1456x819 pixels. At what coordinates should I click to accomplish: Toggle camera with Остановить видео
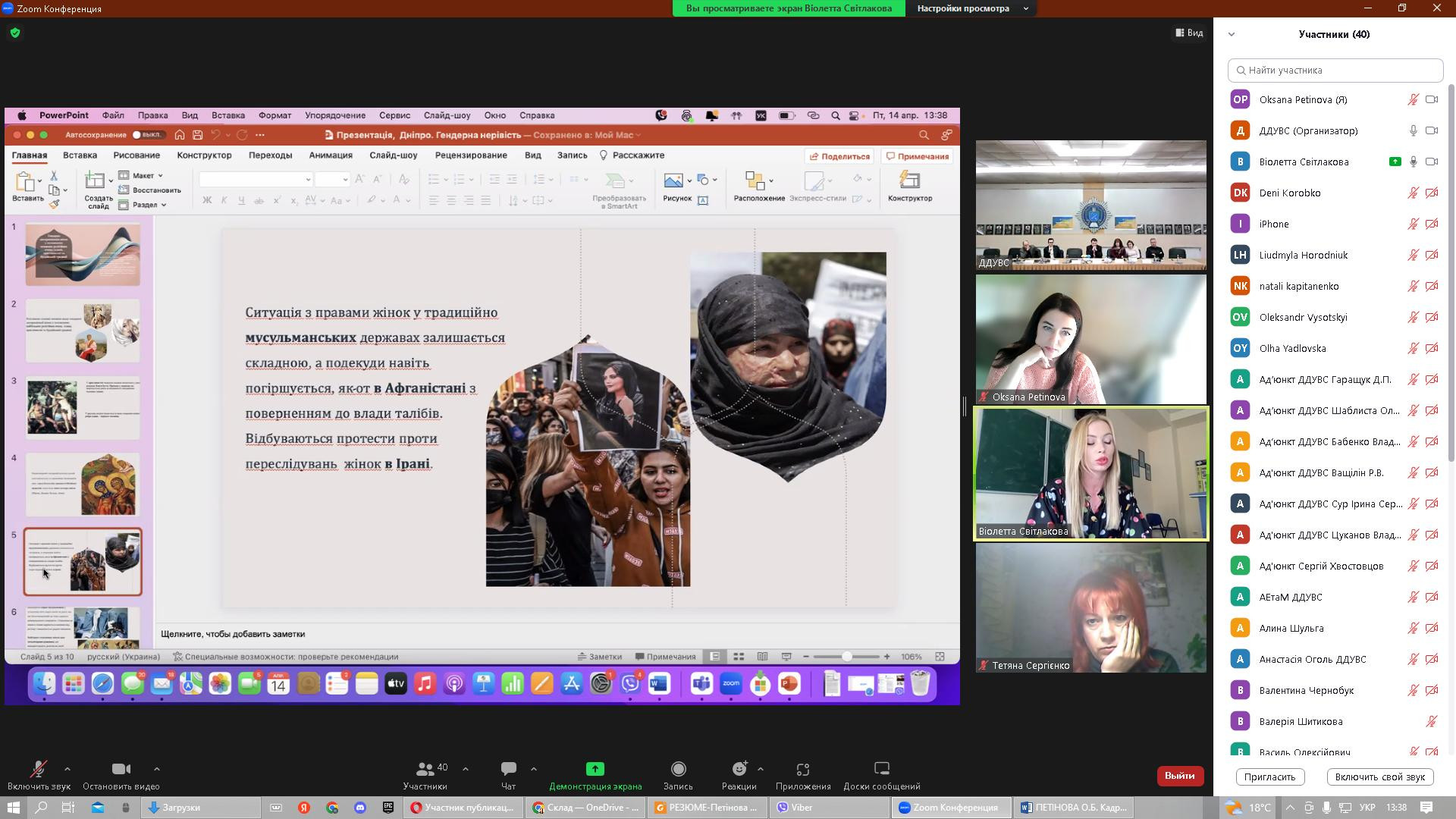coord(121,769)
